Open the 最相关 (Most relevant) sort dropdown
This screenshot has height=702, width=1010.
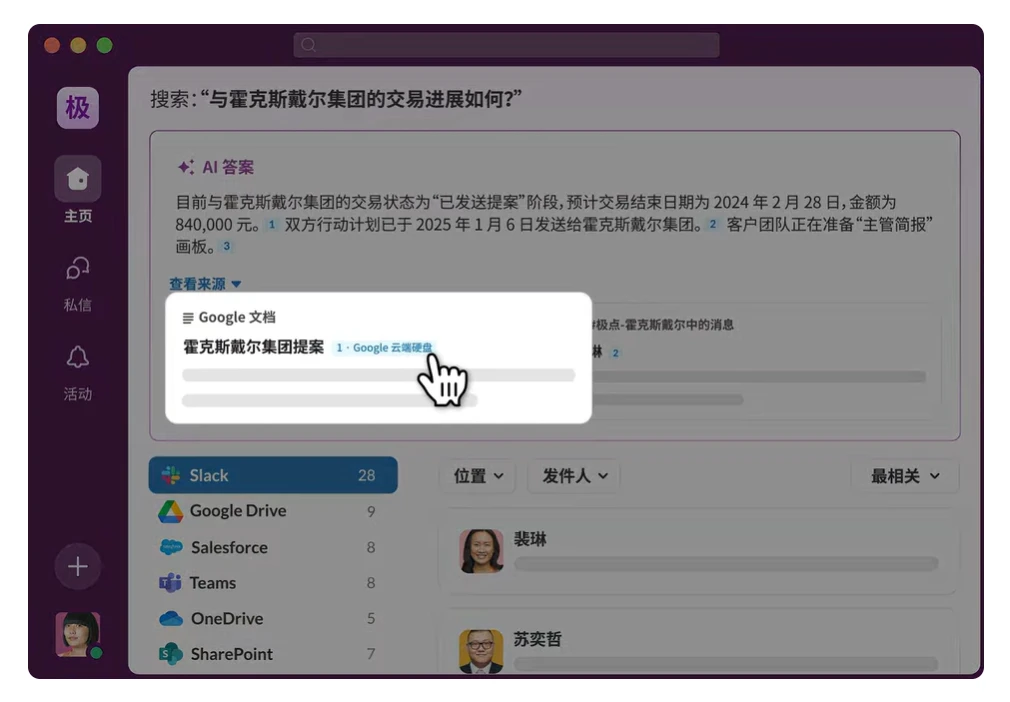905,476
